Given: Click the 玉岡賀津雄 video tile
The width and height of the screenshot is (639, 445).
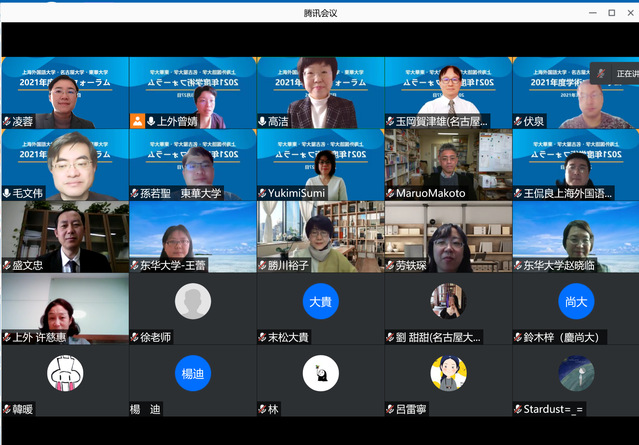Looking at the screenshot, I should click(448, 92).
